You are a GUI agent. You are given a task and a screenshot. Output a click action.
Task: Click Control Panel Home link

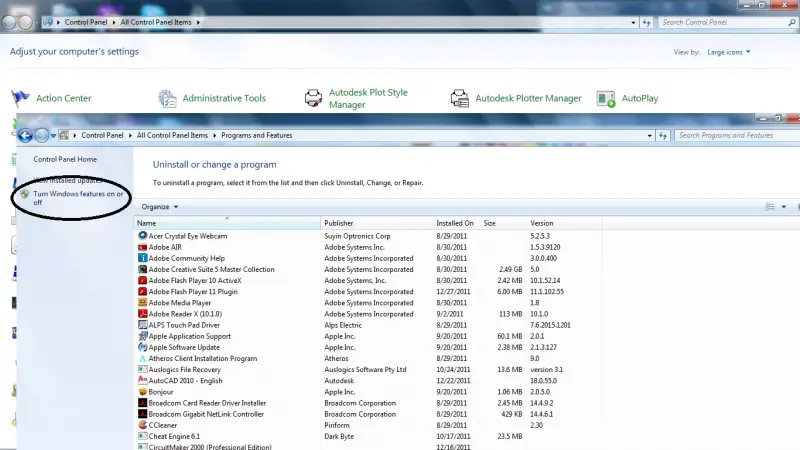65,159
